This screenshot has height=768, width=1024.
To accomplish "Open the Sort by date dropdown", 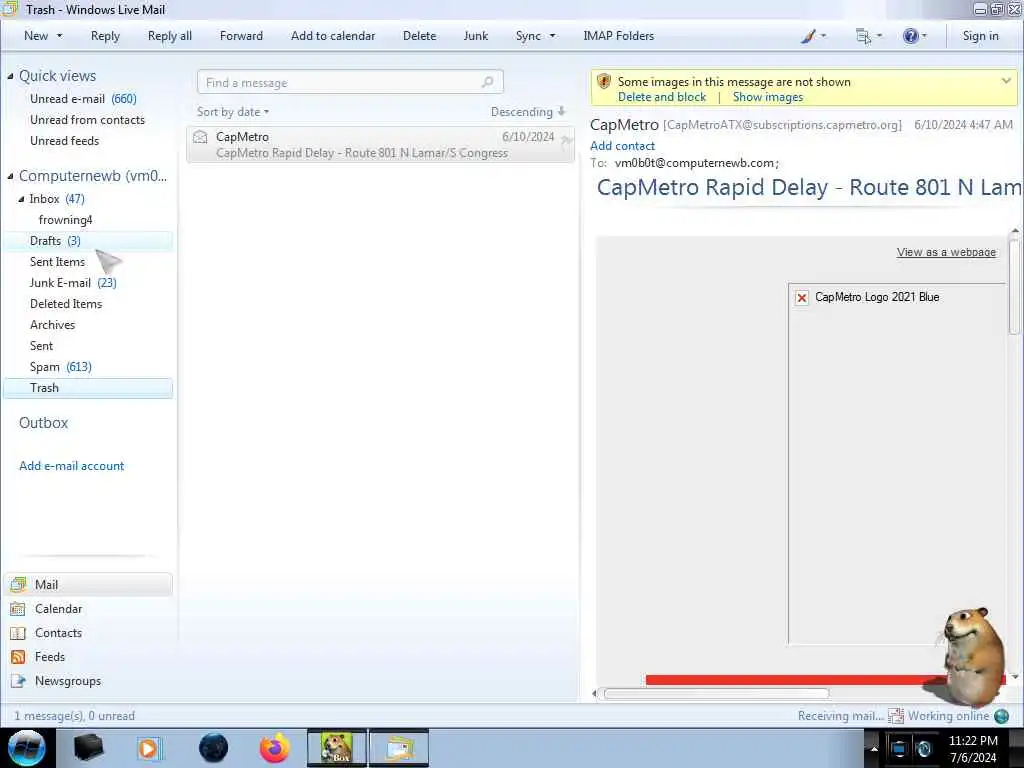I will [x=233, y=112].
